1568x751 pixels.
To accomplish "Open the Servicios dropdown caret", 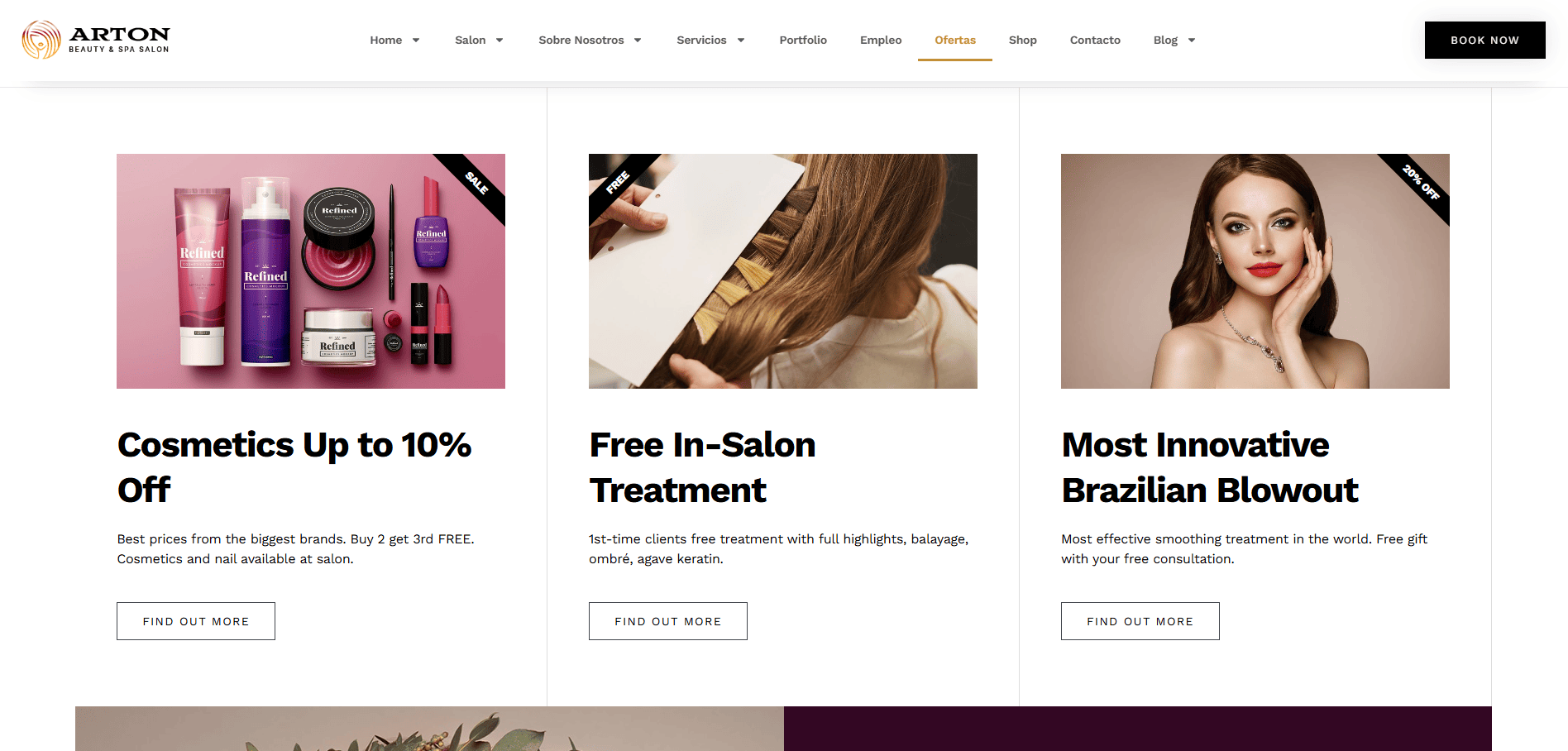I will [x=741, y=41].
